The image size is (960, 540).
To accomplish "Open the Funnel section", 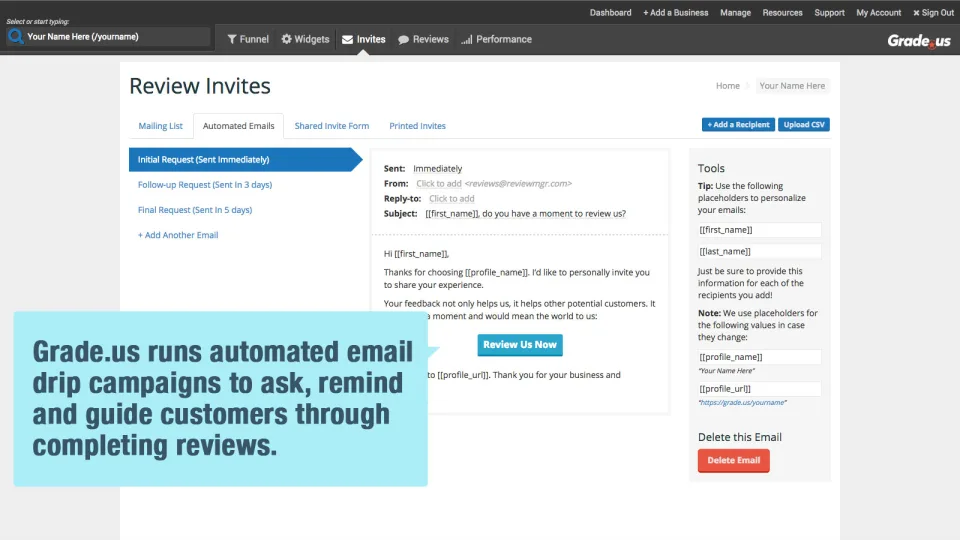I will coord(248,39).
